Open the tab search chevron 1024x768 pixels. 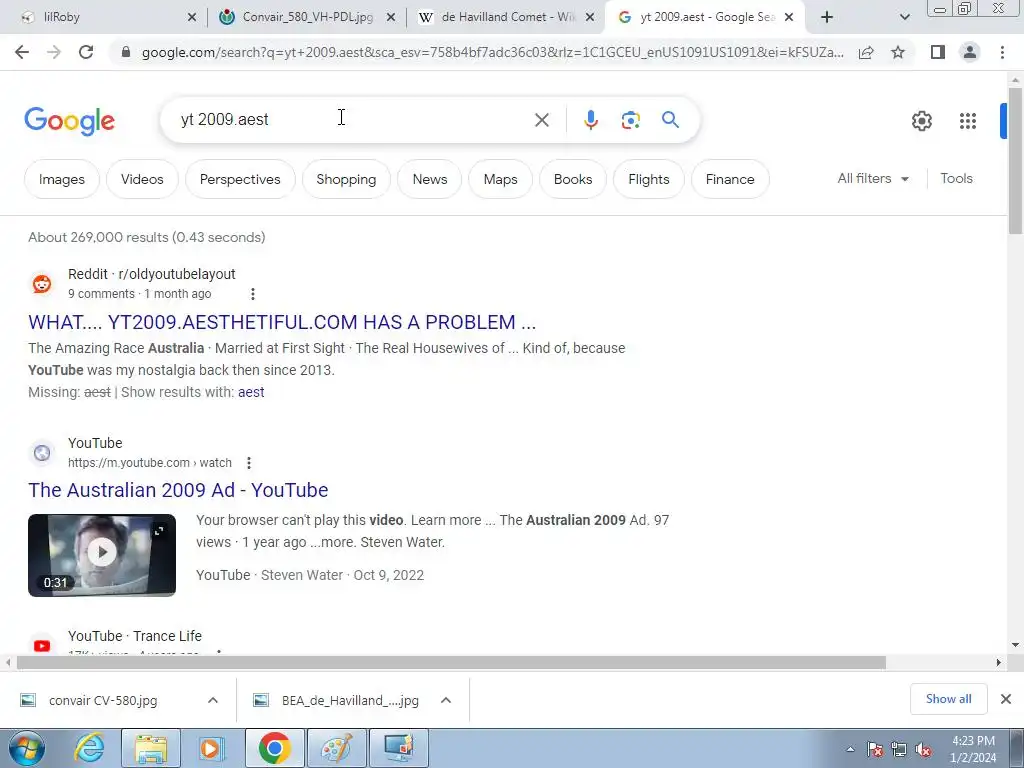pos(904,17)
